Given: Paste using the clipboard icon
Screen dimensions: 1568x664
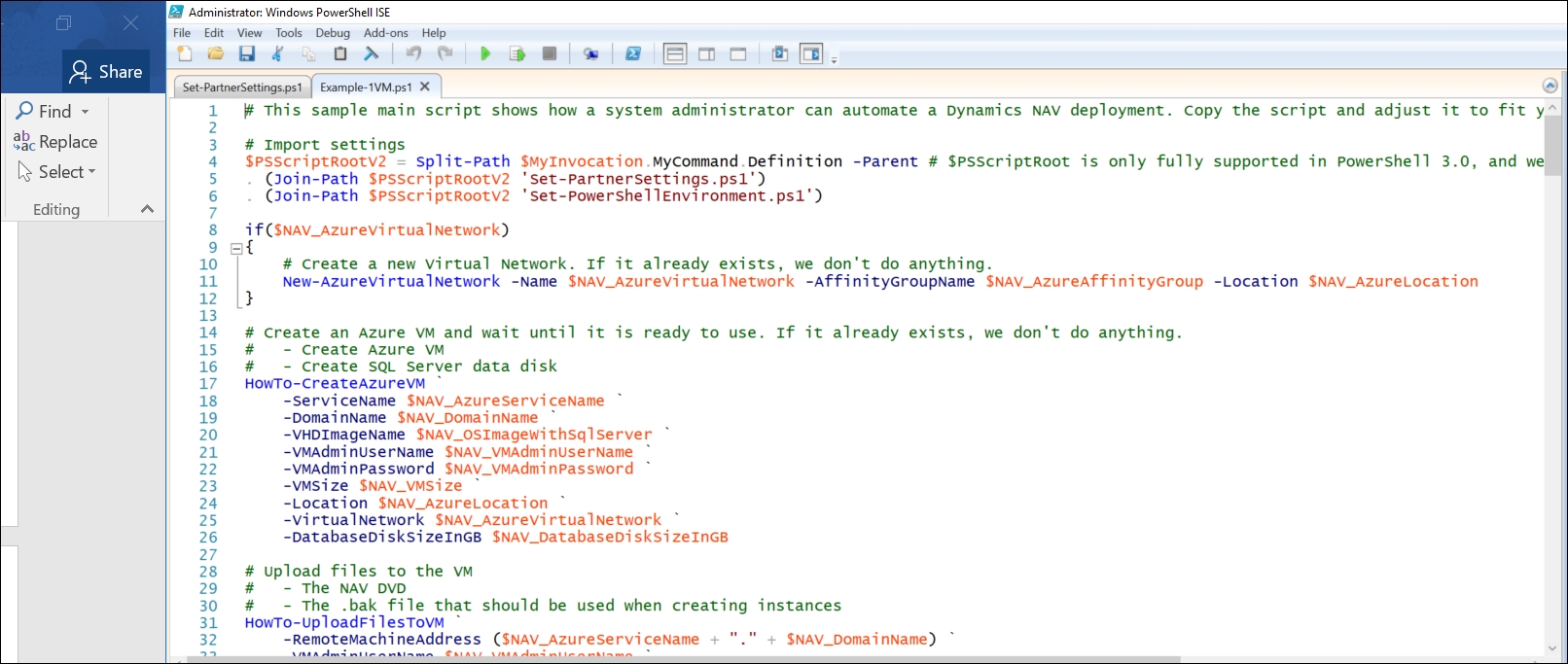Looking at the screenshot, I should click(x=340, y=53).
